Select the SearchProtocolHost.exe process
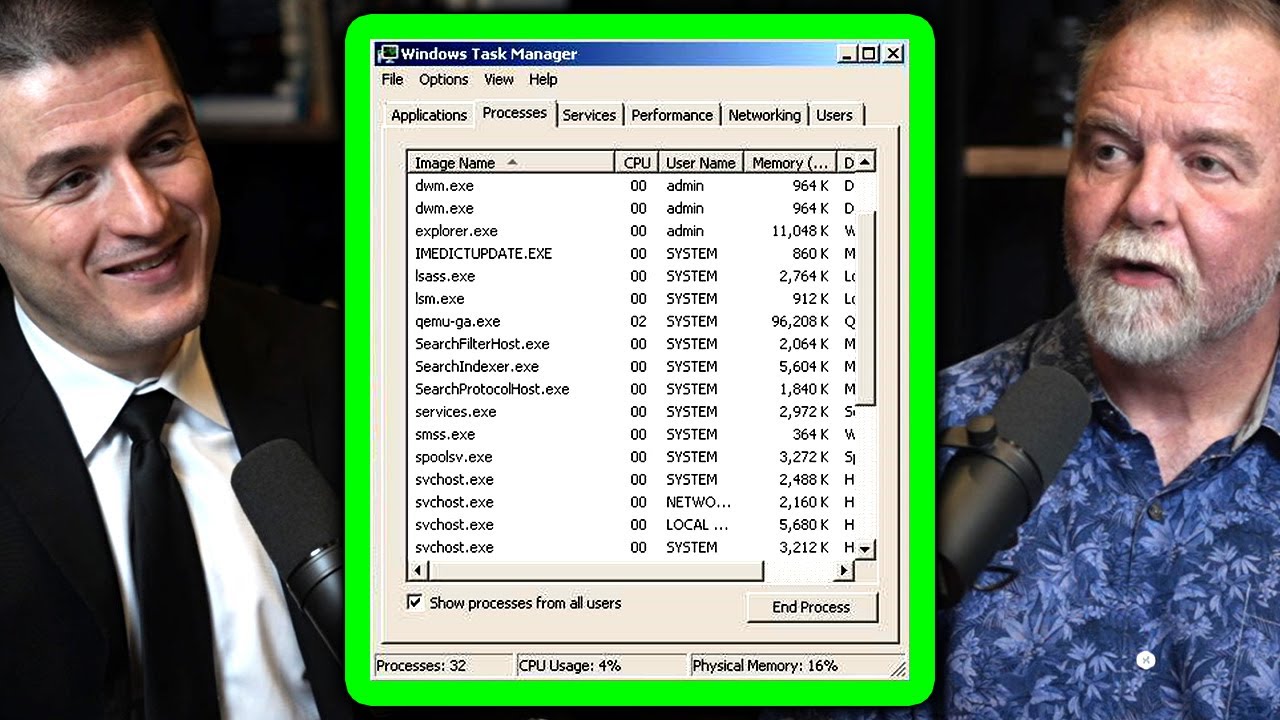The image size is (1280, 720). [632, 389]
